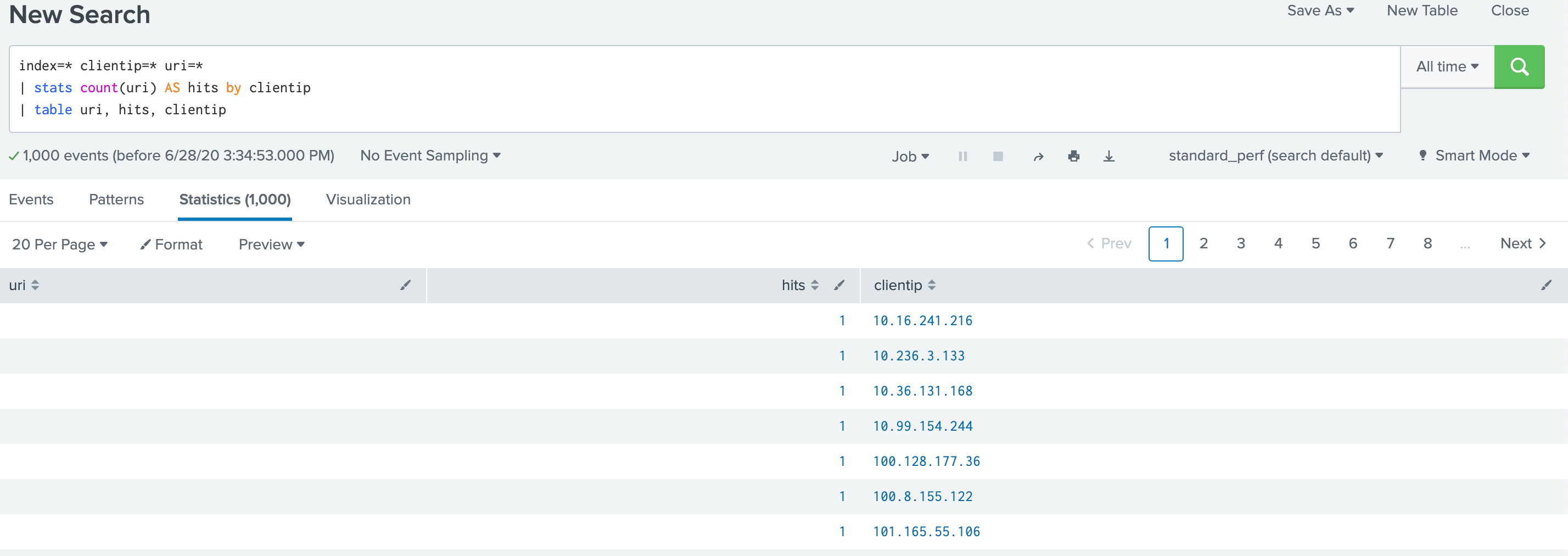
Task: Sort the hits column
Action: 814,285
